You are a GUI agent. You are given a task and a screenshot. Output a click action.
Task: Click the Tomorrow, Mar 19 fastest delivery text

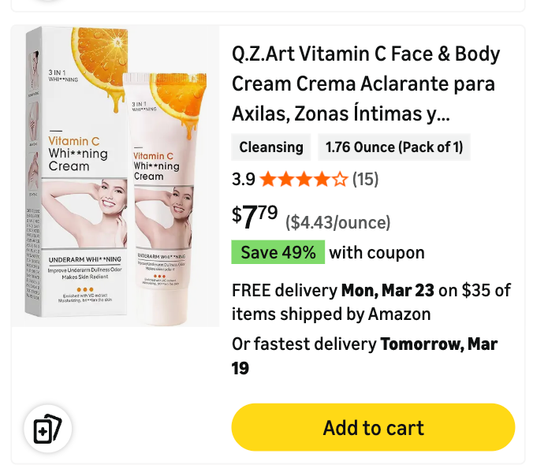[x=365, y=356]
